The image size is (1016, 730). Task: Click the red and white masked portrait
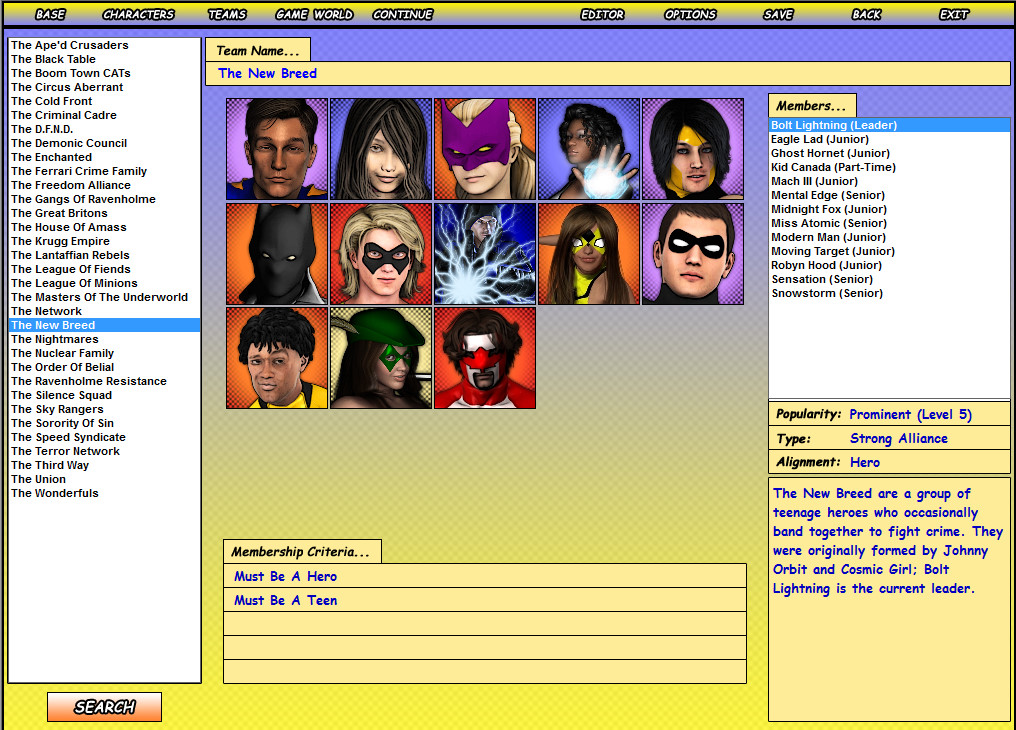click(485, 358)
